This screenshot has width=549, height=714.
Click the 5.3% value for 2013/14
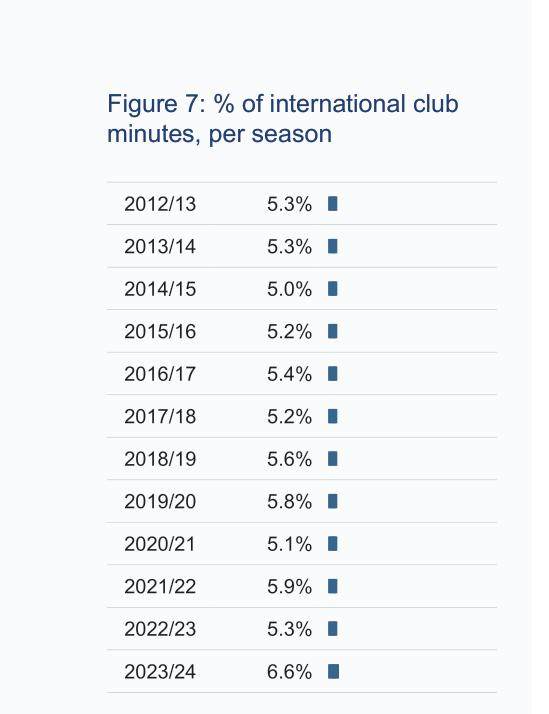pos(290,246)
